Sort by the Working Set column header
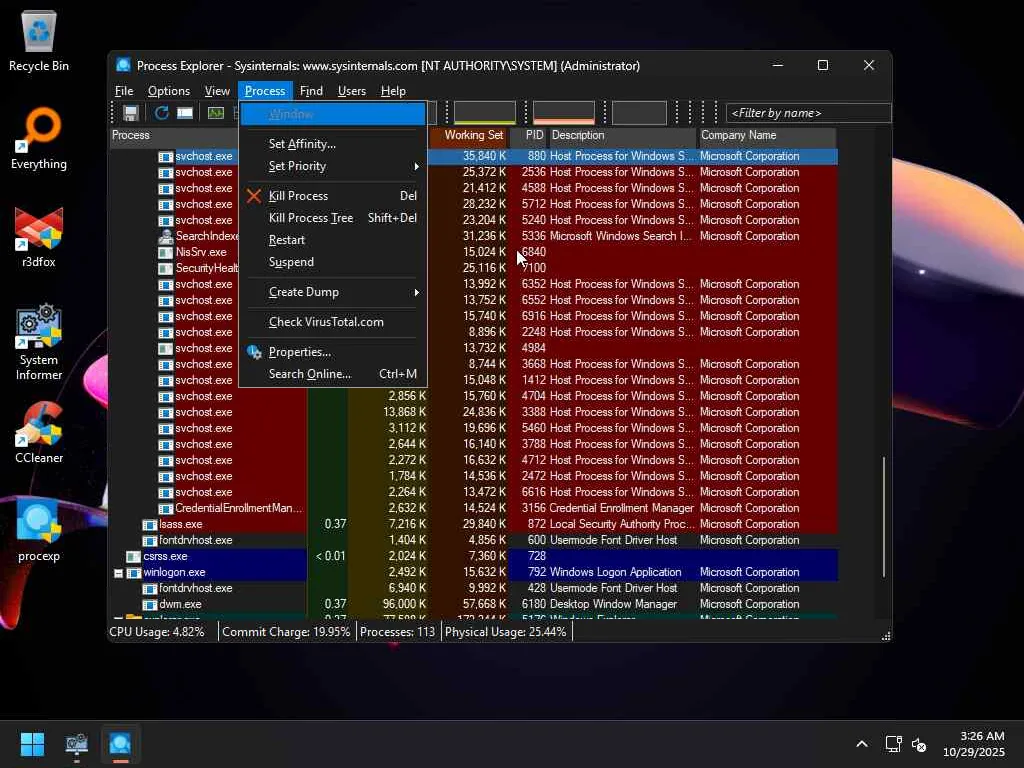 469,135
